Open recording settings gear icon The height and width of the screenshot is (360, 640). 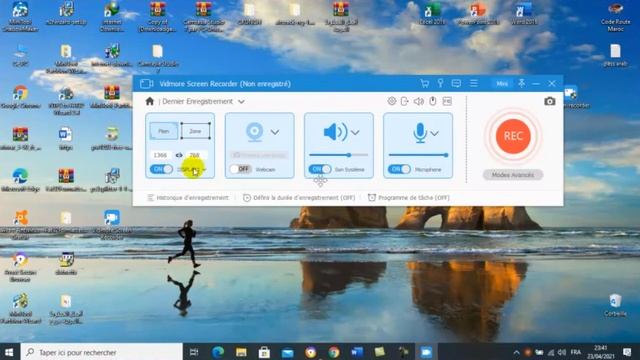392,101
